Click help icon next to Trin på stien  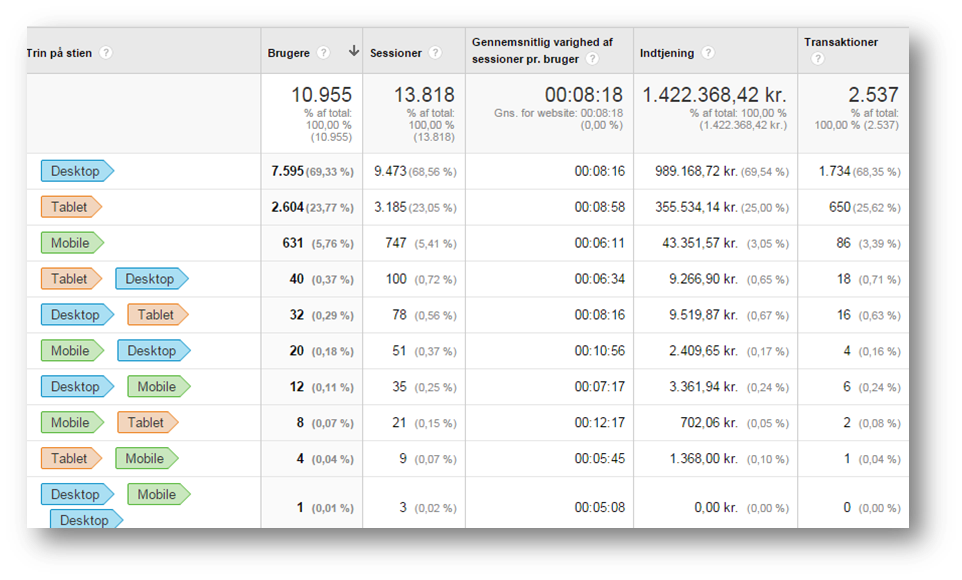106,53
